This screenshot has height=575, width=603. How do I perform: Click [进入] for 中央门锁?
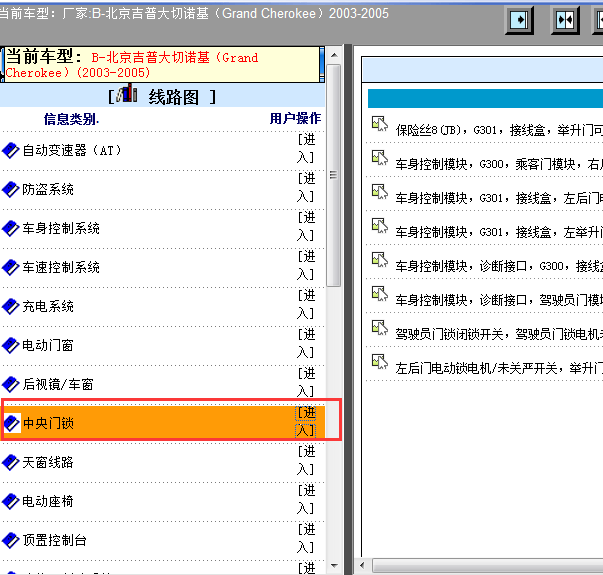coord(306,422)
